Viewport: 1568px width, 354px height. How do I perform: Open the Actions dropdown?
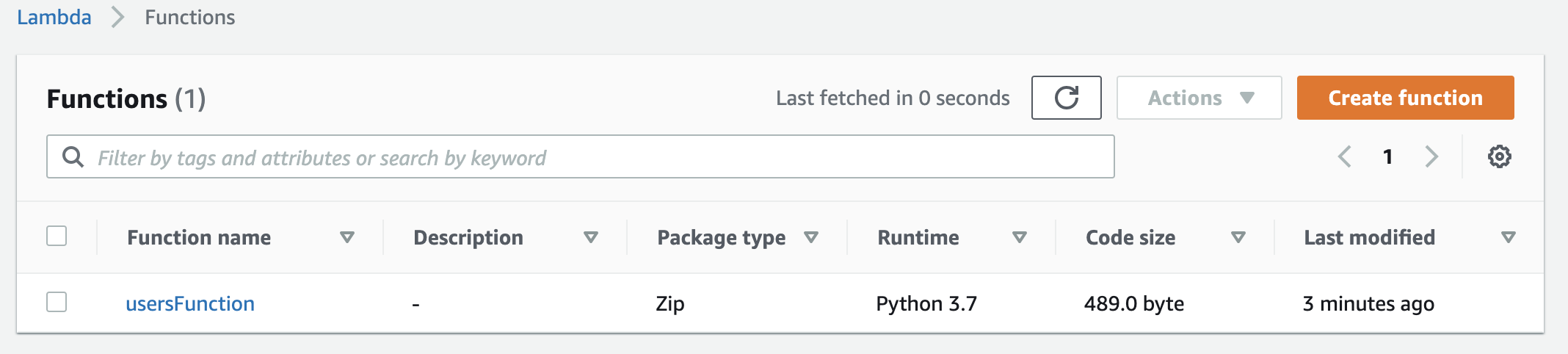point(1199,98)
